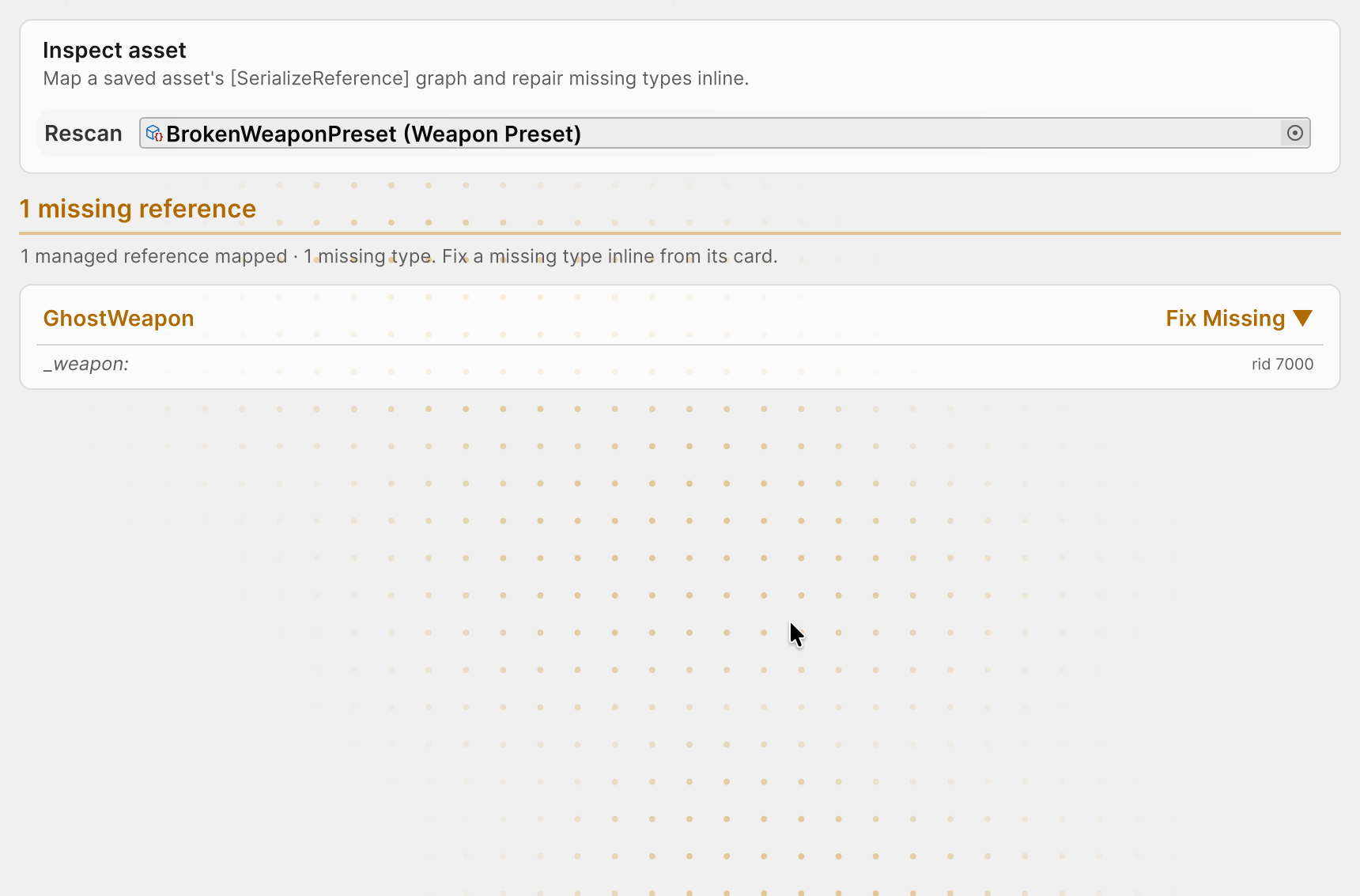Click the Rescan button

84,133
